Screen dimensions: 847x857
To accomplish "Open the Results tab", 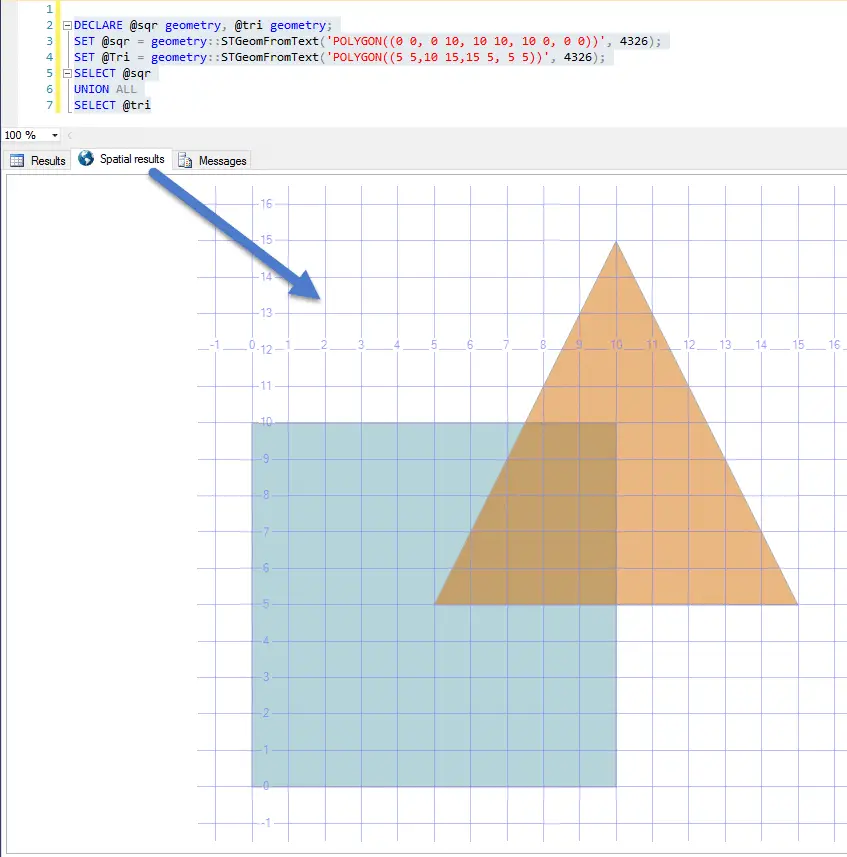I will click(x=38, y=161).
